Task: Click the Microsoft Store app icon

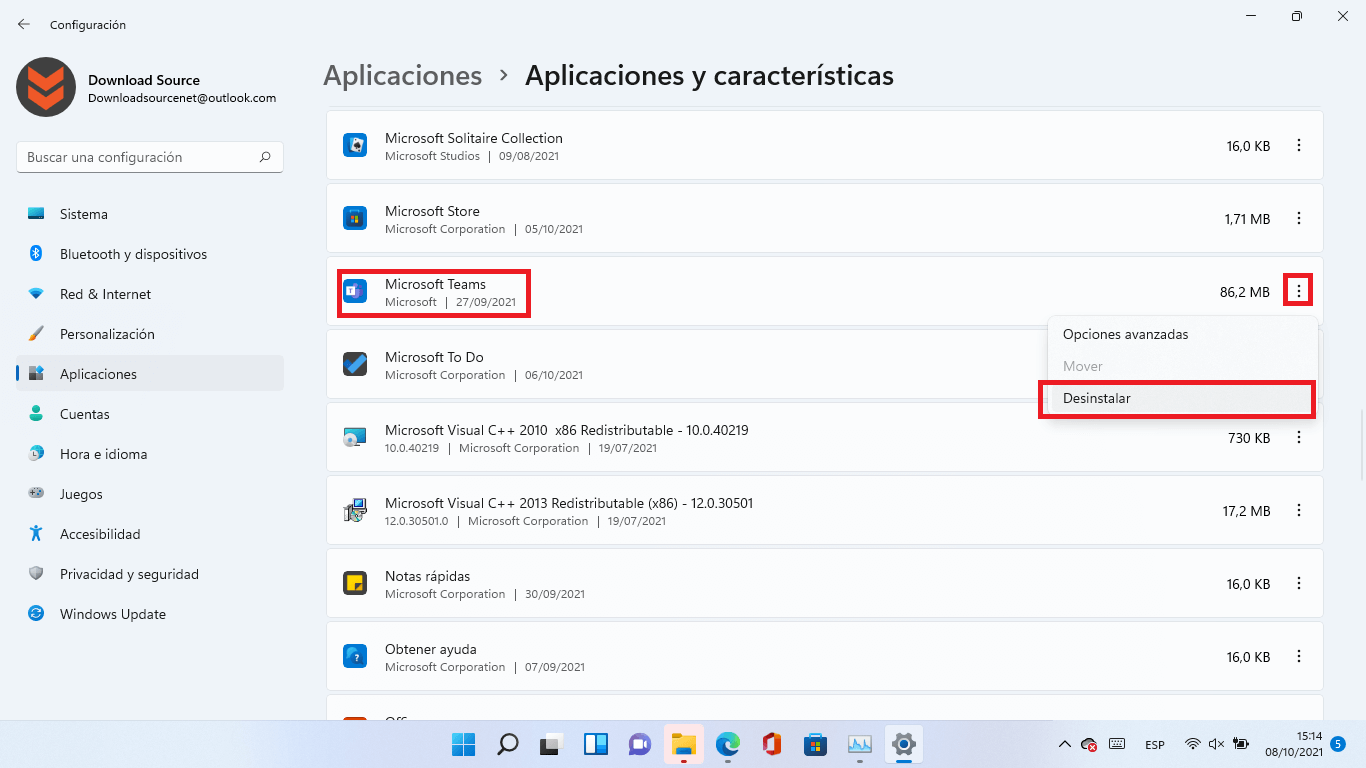Action: coord(355,218)
